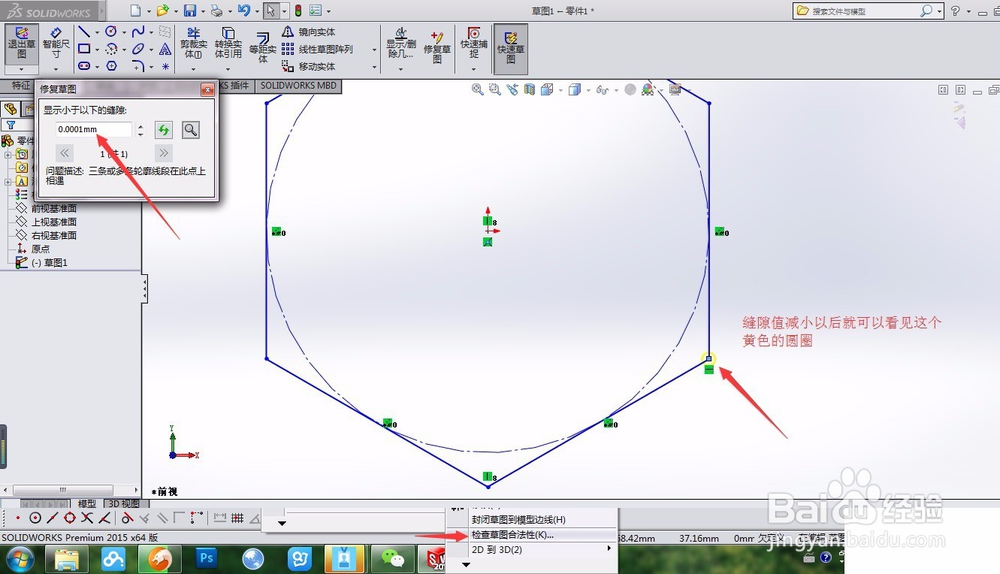Click Move Entities (移动实体)

point(309,66)
